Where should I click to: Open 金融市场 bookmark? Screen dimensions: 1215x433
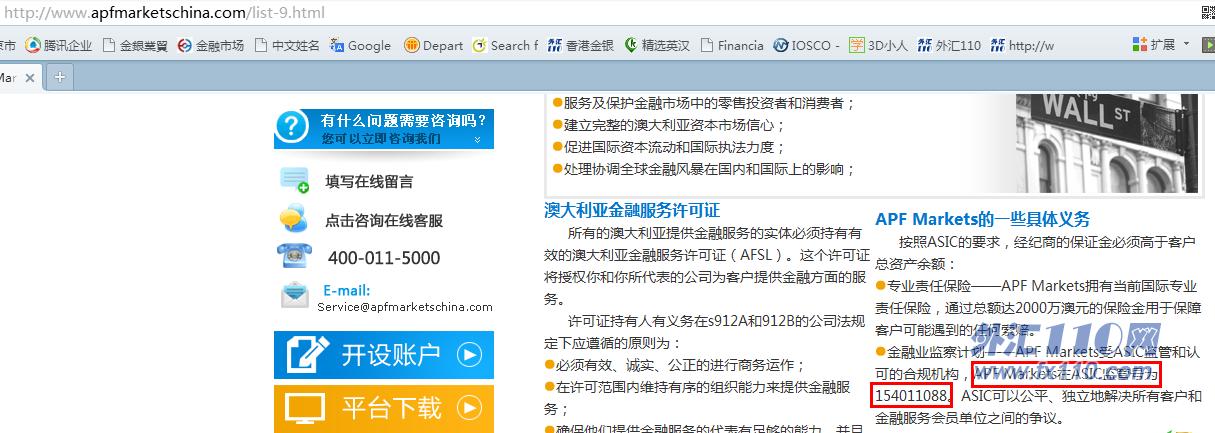210,45
